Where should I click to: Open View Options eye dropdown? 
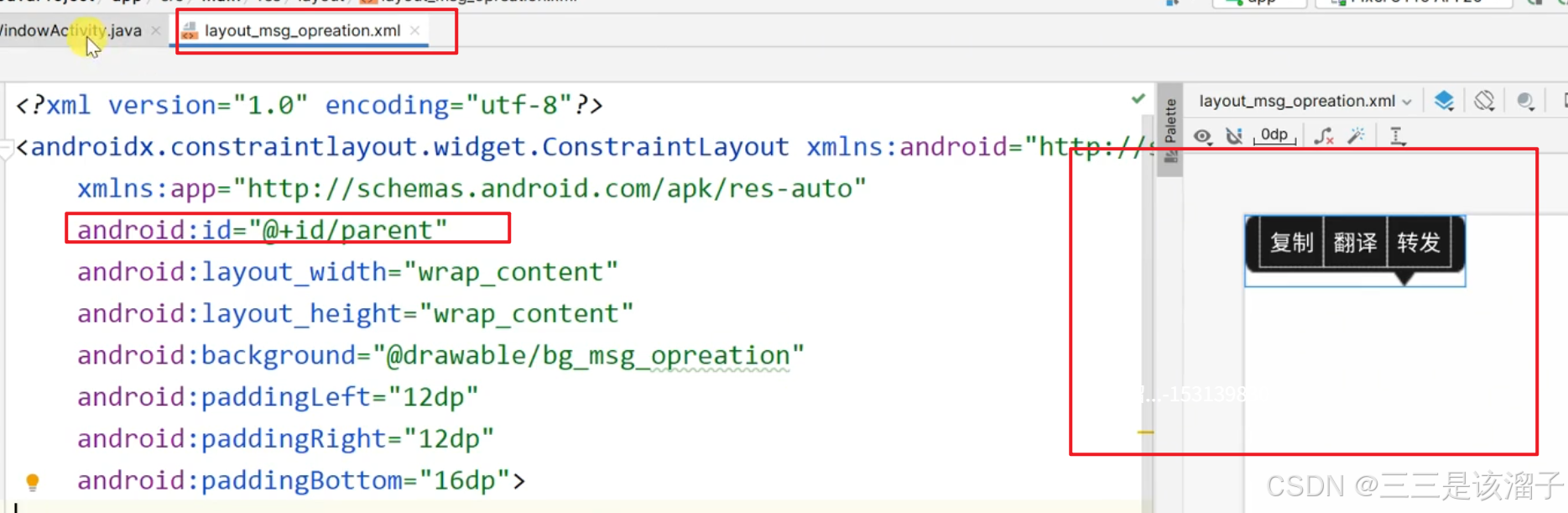[x=1202, y=136]
